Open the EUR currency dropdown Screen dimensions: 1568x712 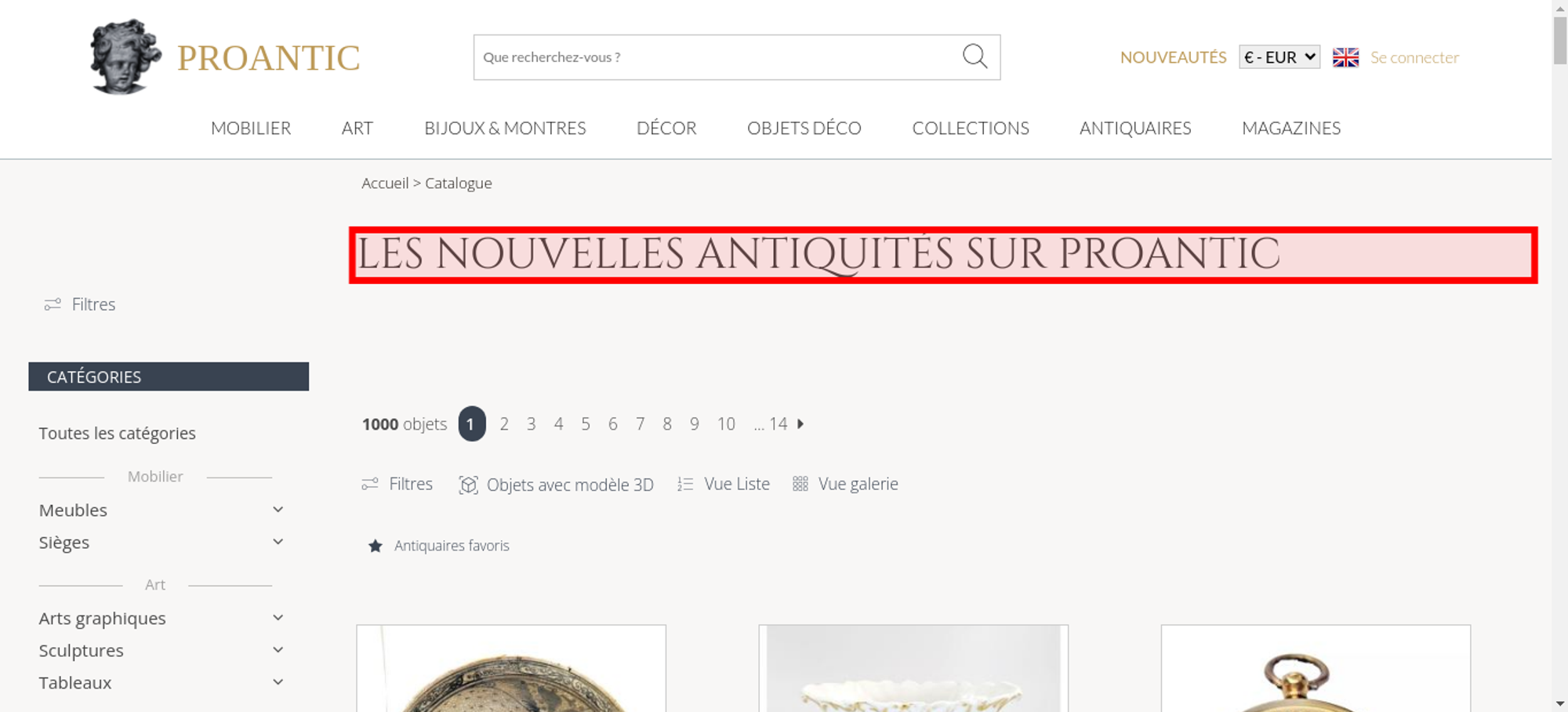(1279, 57)
